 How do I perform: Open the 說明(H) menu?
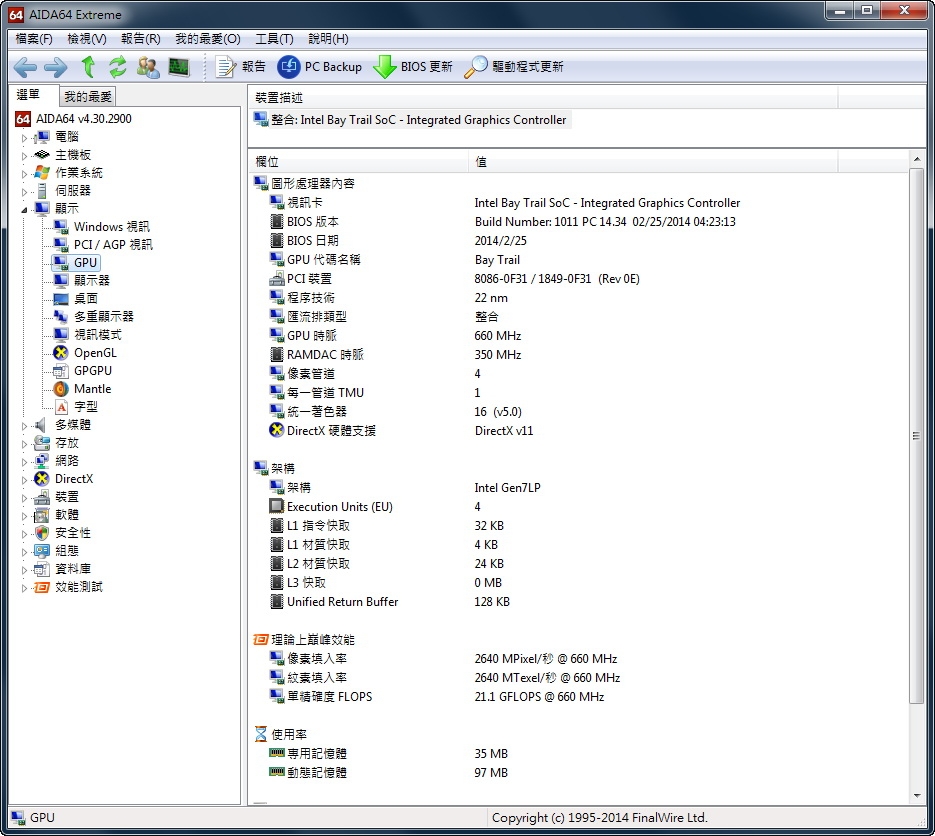pos(329,39)
